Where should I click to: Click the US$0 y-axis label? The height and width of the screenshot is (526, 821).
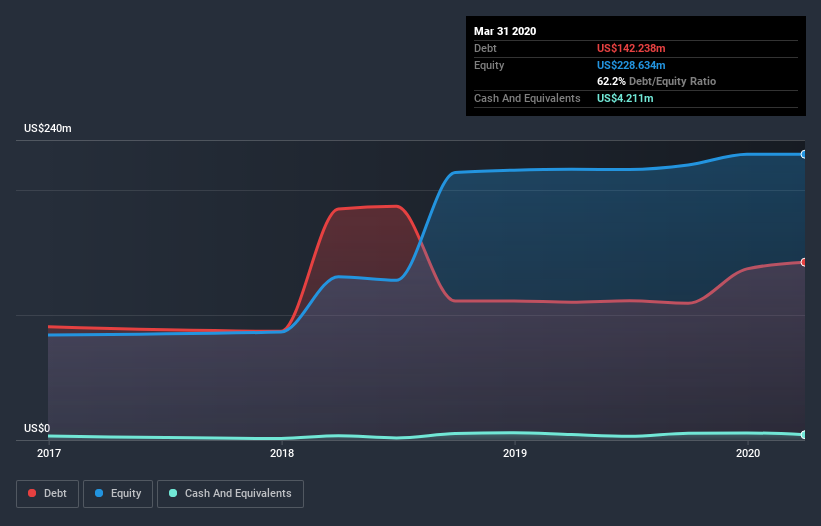tap(37, 428)
